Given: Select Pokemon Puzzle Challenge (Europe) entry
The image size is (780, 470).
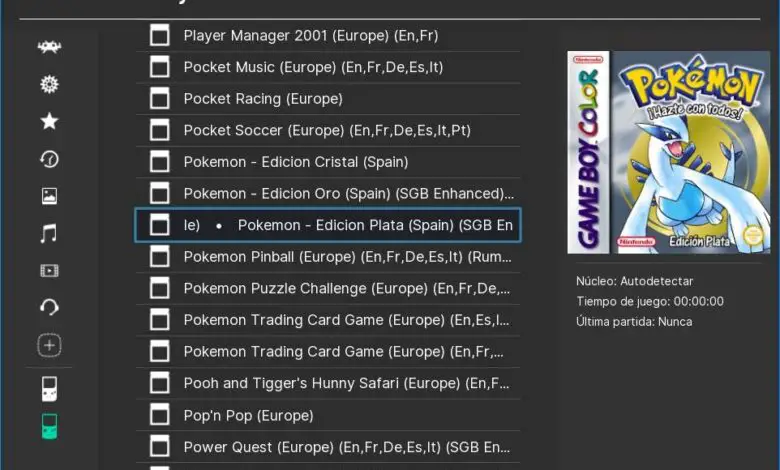Looking at the screenshot, I should [x=328, y=288].
